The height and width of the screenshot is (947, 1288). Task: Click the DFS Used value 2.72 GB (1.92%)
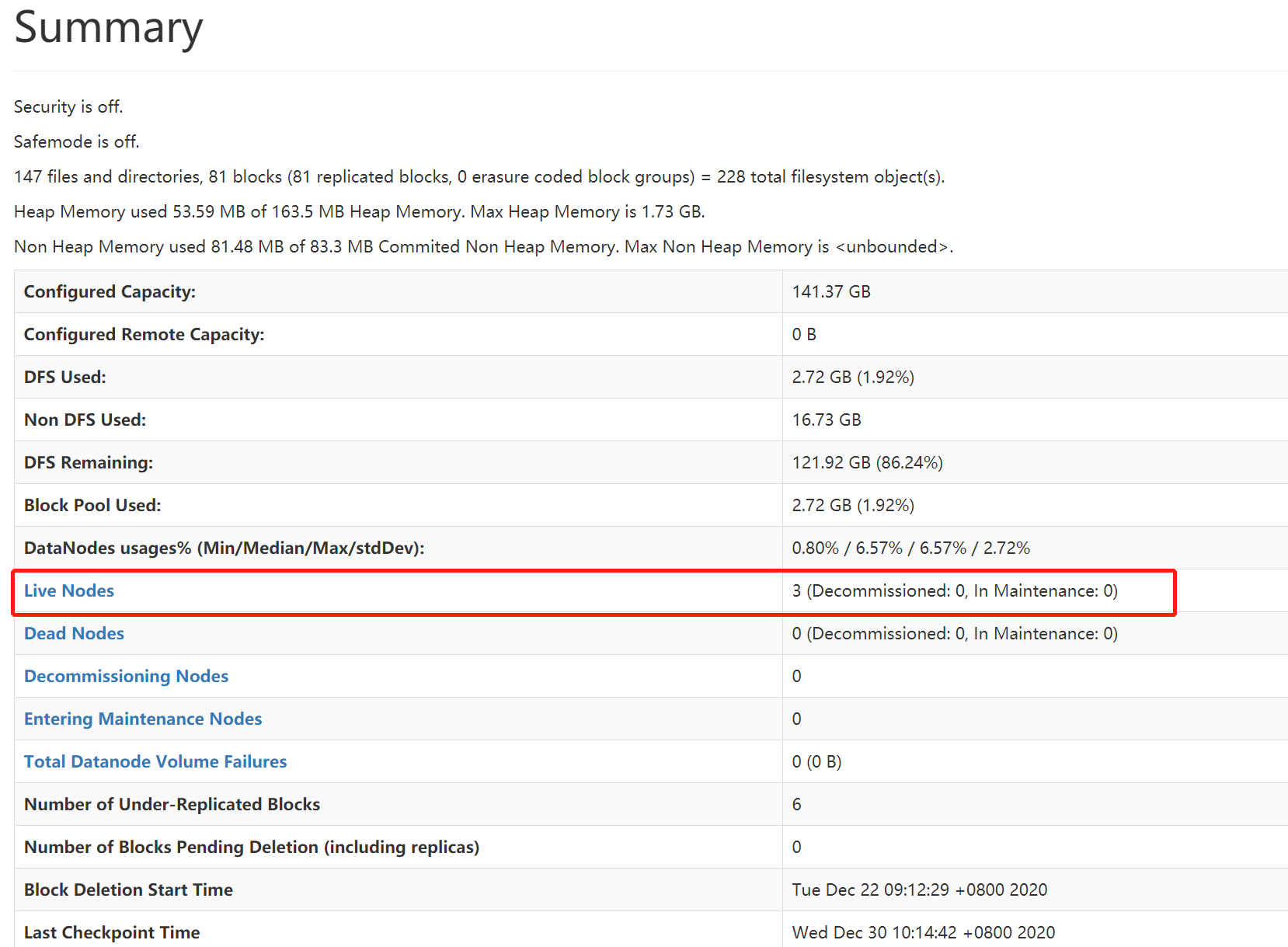click(853, 377)
